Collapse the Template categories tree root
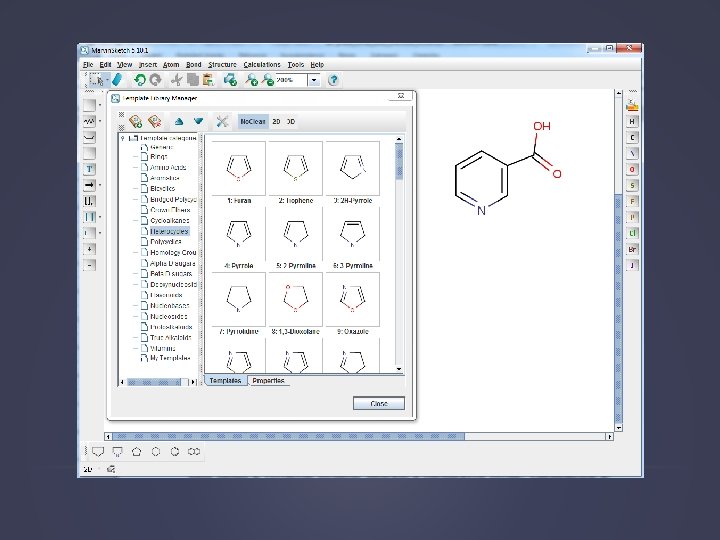Screen dimensions: 720x540 [x=123, y=138]
